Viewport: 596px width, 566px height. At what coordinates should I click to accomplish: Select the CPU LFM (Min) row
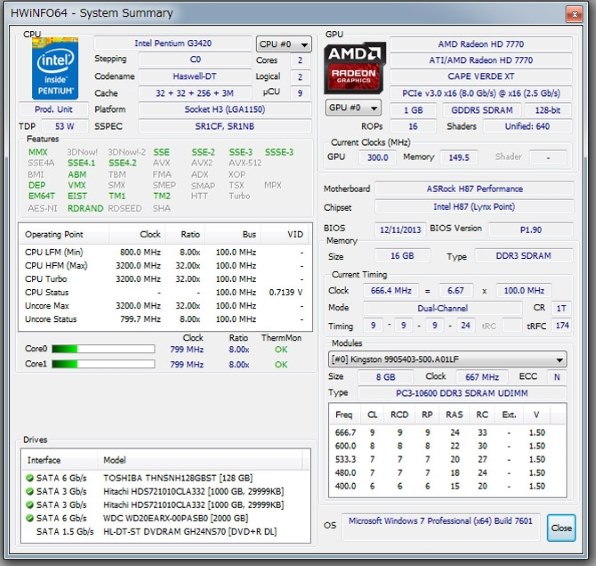click(x=165, y=252)
